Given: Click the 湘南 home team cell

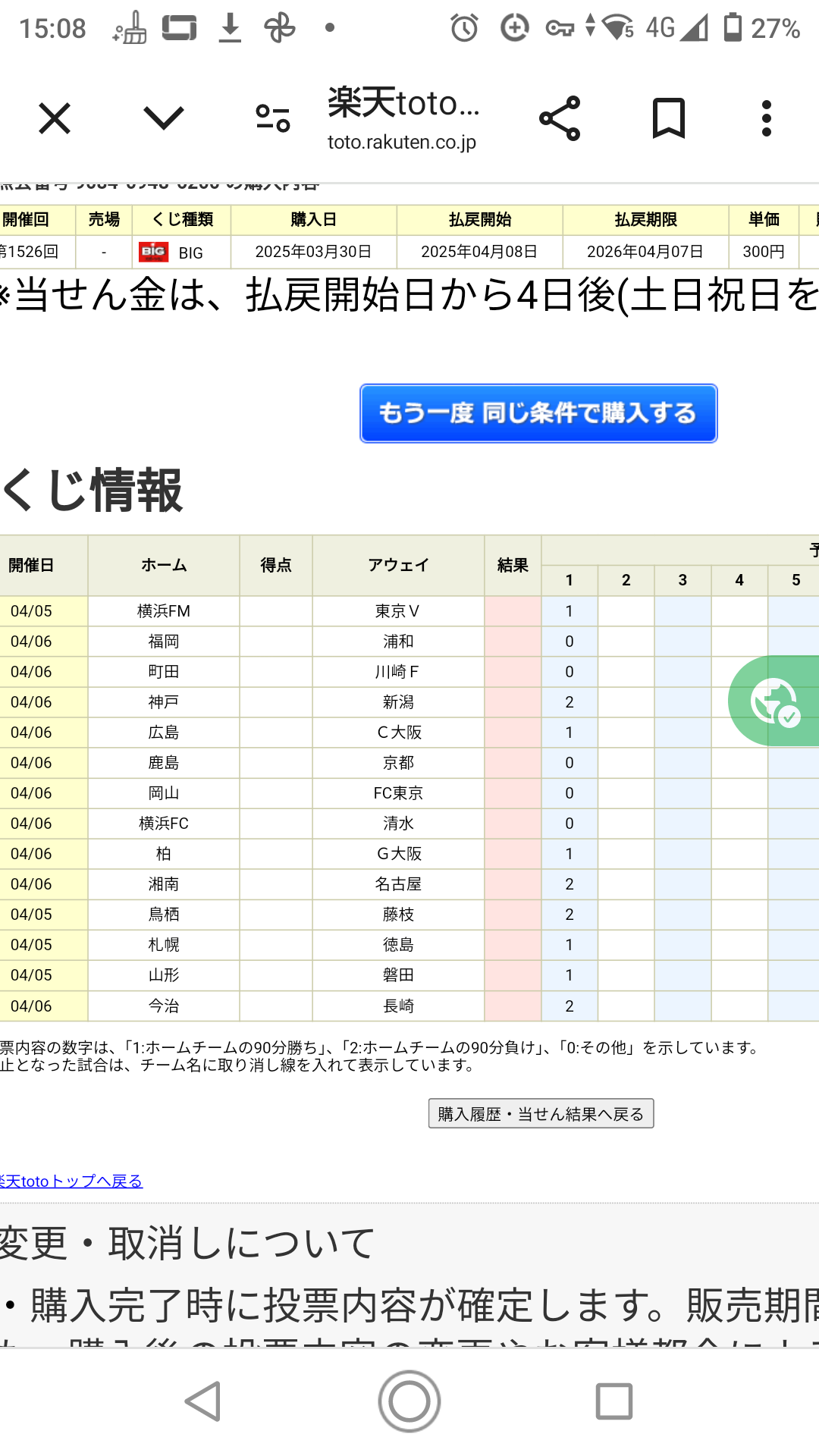Looking at the screenshot, I should click(x=164, y=884).
